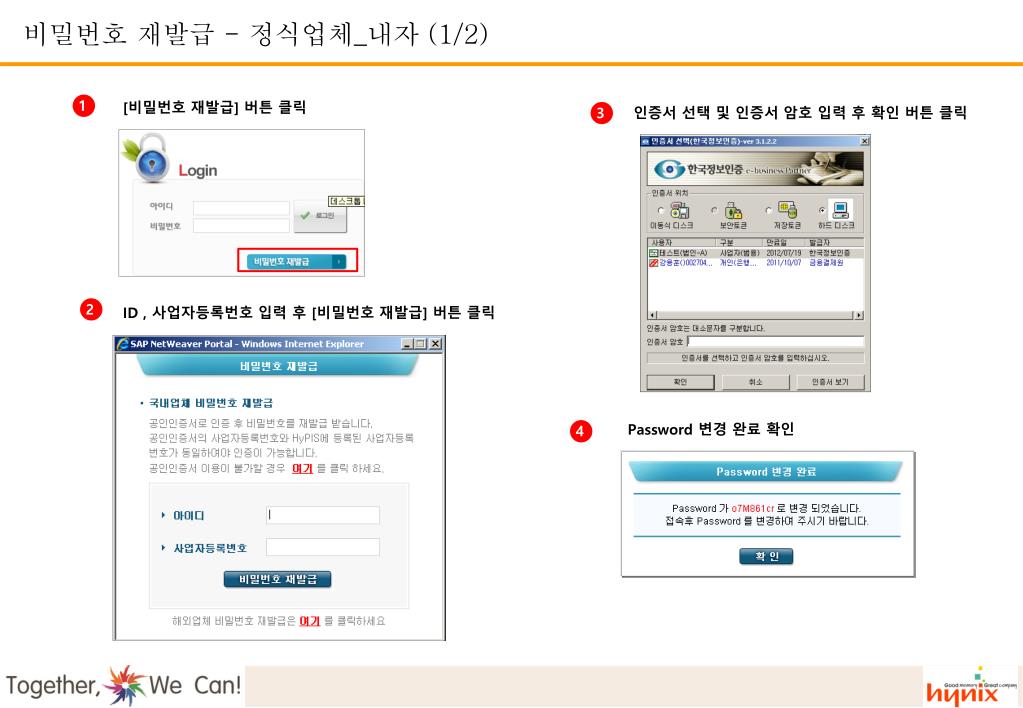Click the Internet Explorer icon in SAP window title
Screen dimensions: 1023x708
click(122, 344)
